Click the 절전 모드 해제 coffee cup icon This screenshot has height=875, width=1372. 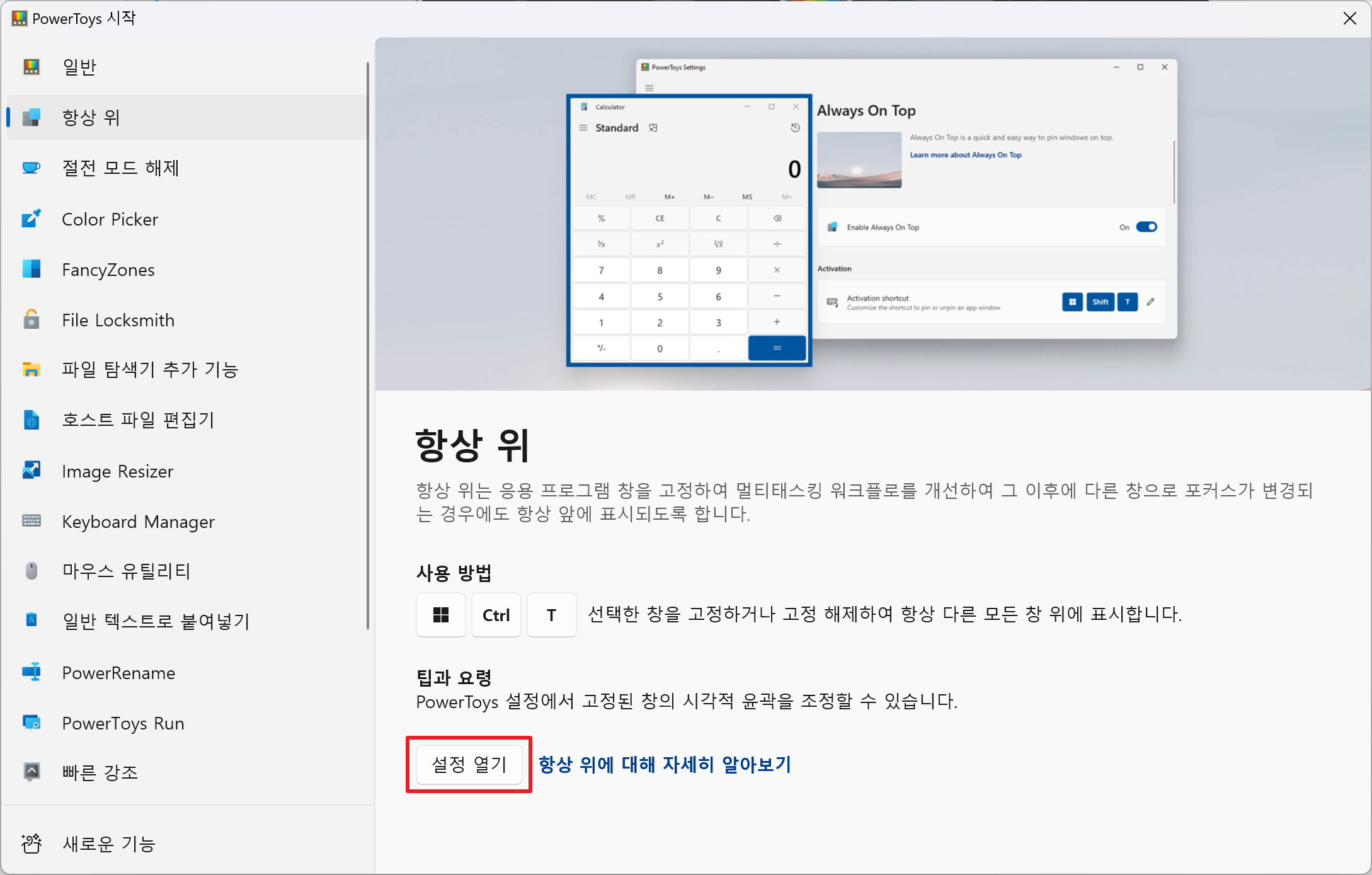click(x=31, y=168)
